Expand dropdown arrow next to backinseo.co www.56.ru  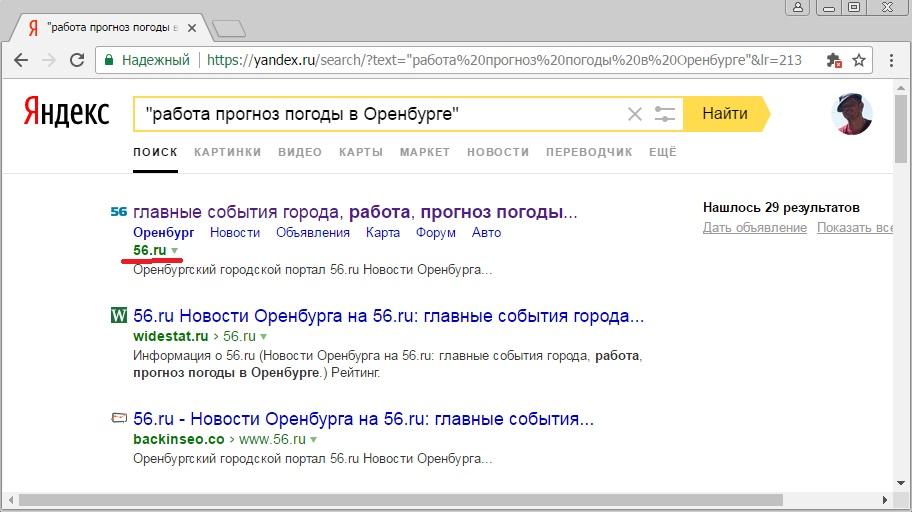pos(314,440)
